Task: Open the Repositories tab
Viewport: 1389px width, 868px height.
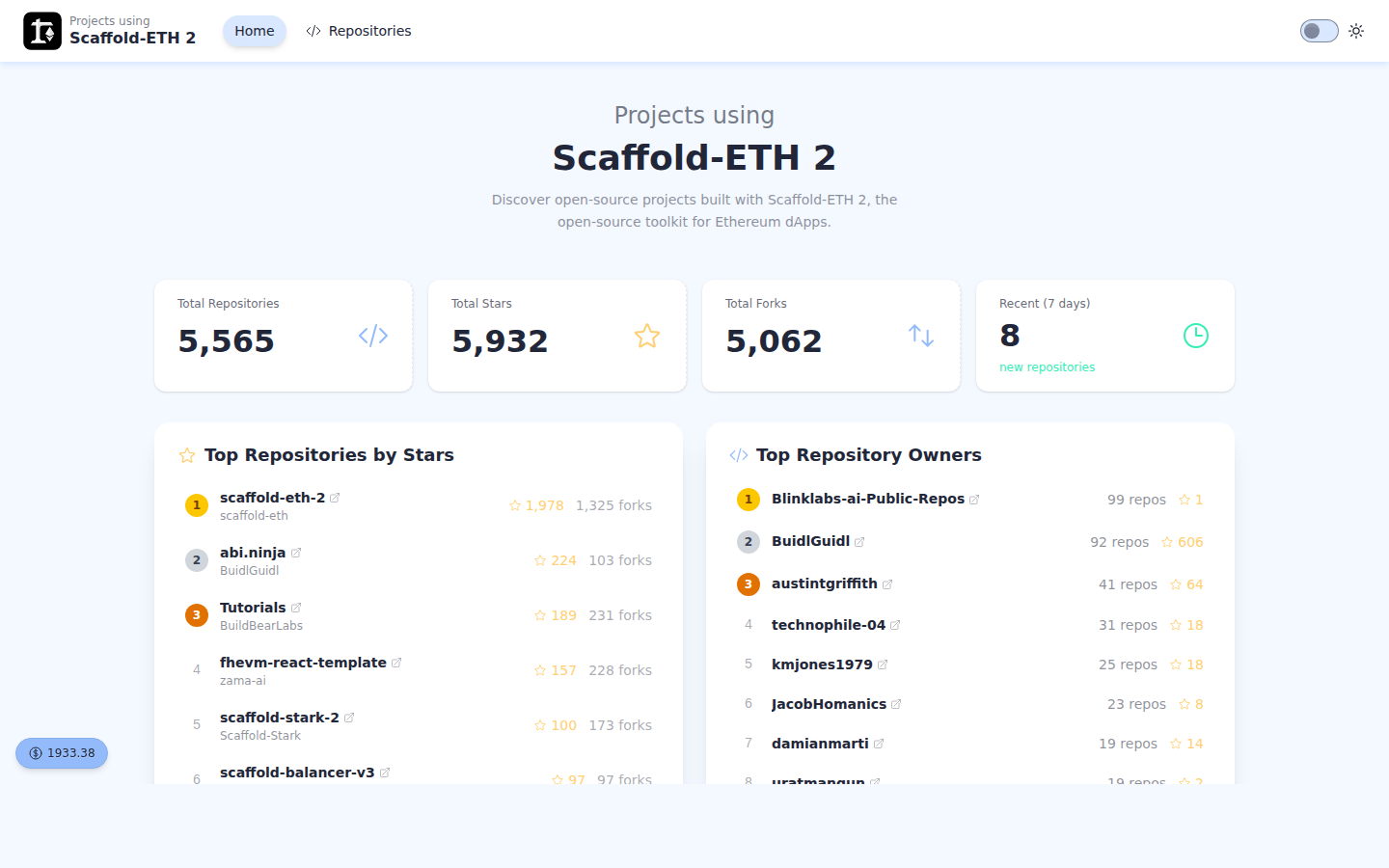Action: 359,31
